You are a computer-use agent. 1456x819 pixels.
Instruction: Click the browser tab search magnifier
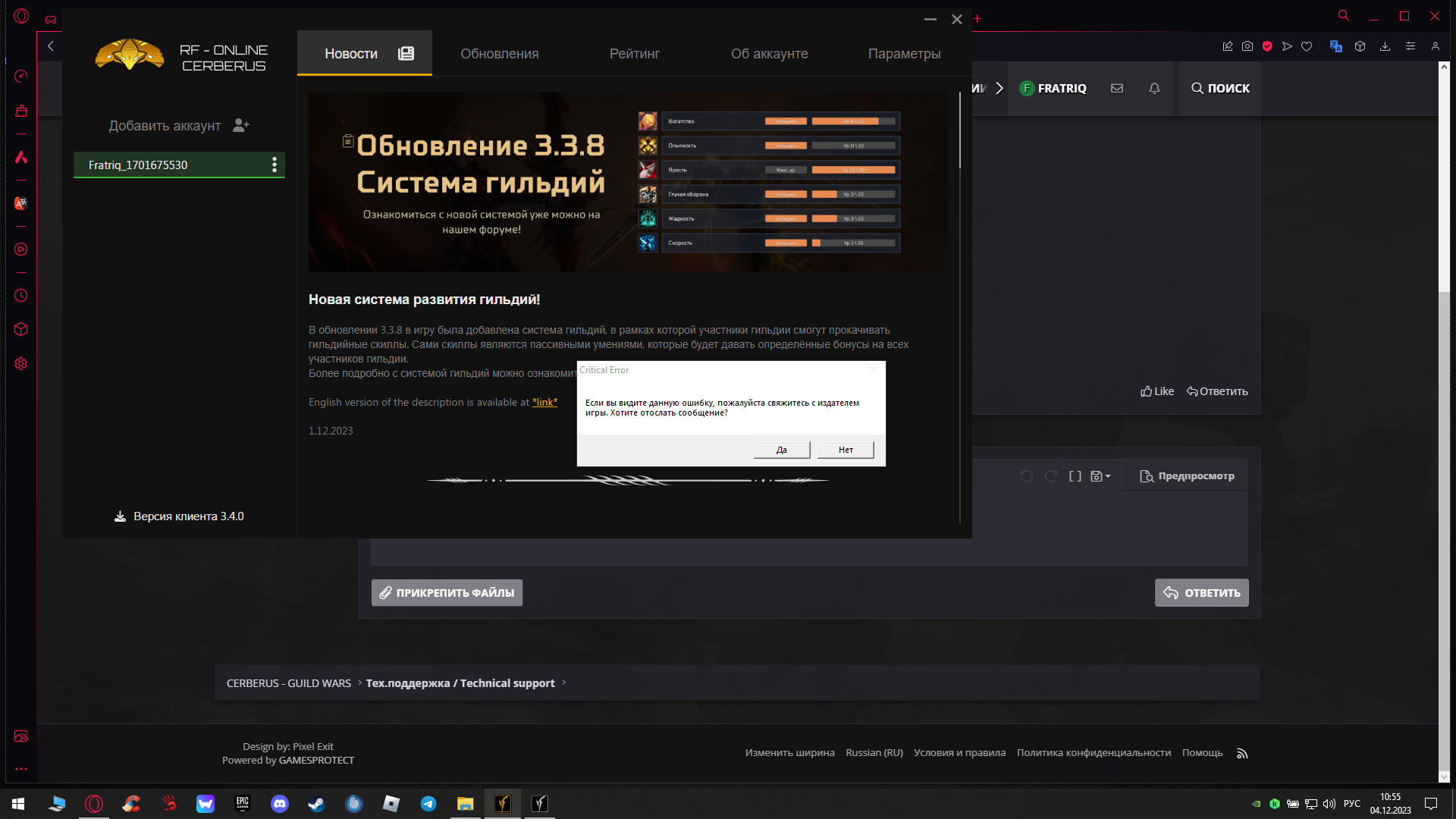click(x=1344, y=15)
